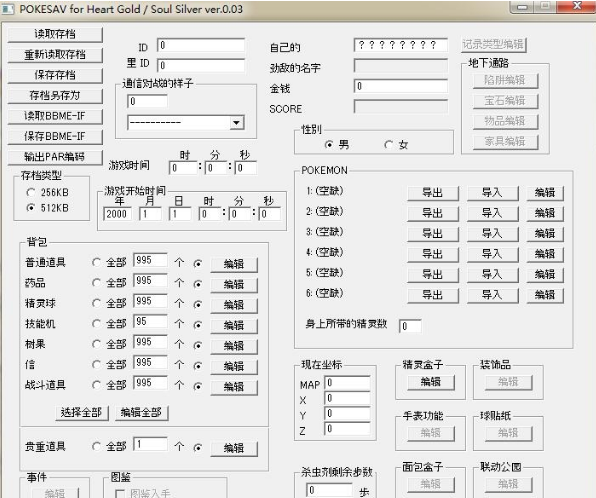Click the 普通道具 quantity field 995

[x=150, y=260]
